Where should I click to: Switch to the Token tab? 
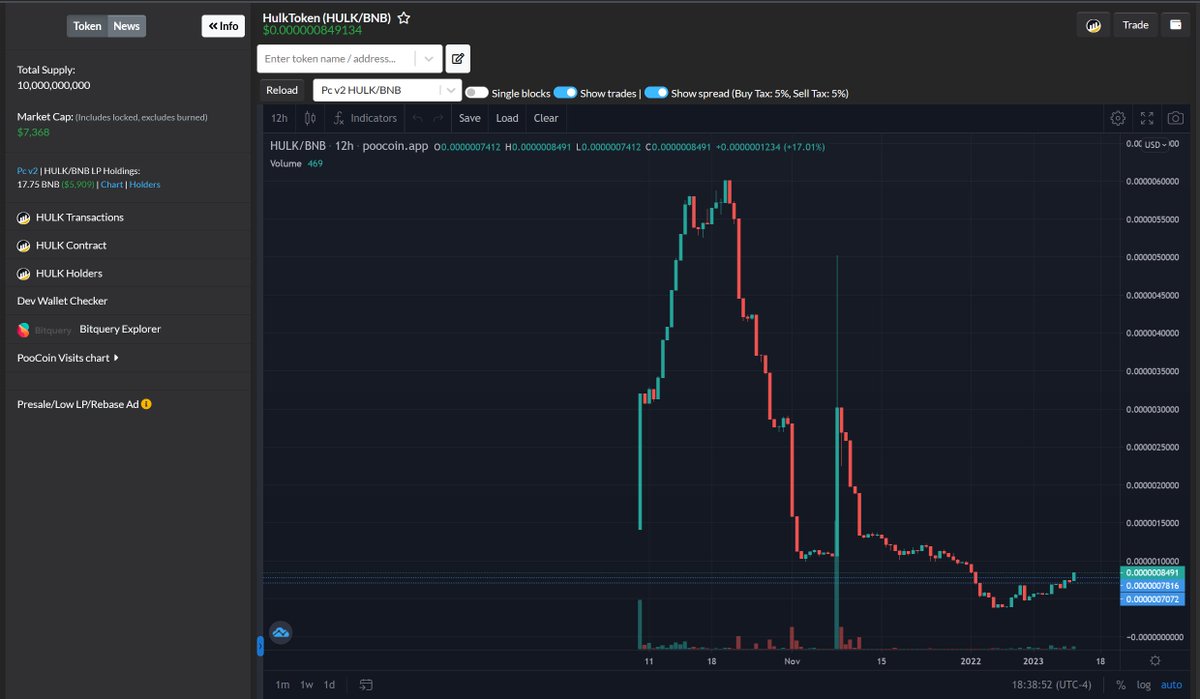click(x=87, y=26)
